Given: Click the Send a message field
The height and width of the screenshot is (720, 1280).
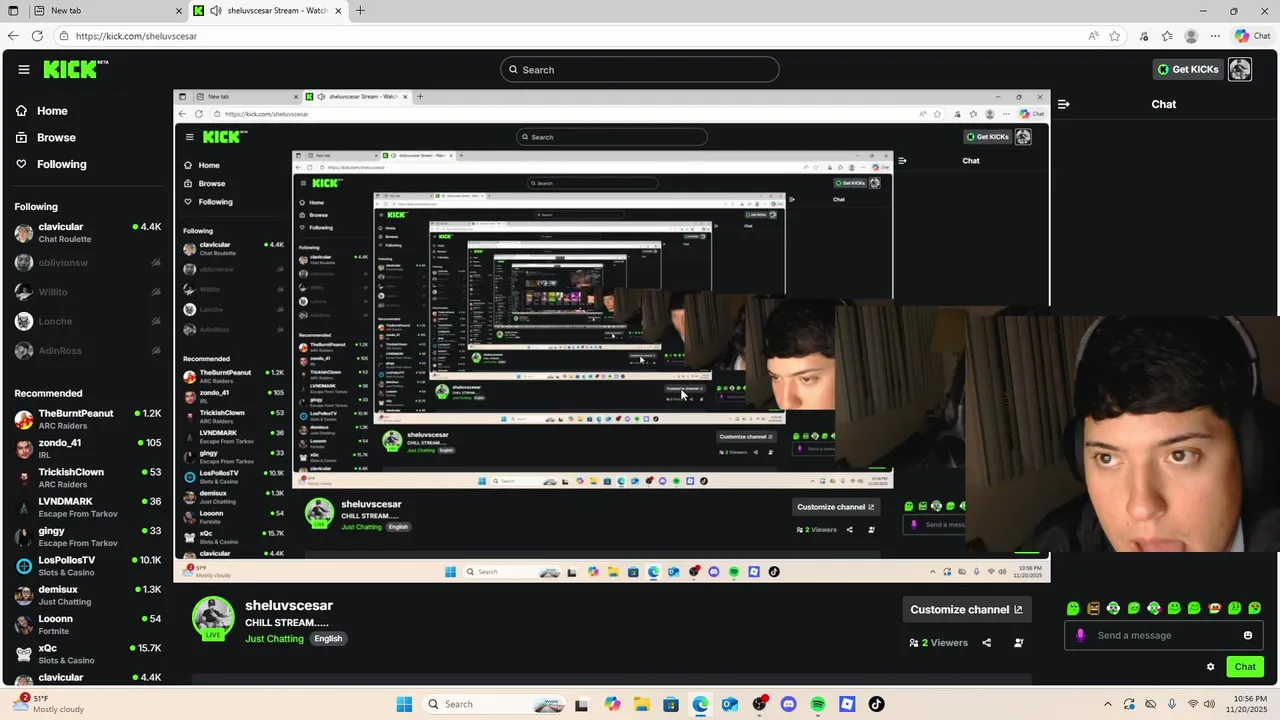Looking at the screenshot, I should coord(1163,635).
